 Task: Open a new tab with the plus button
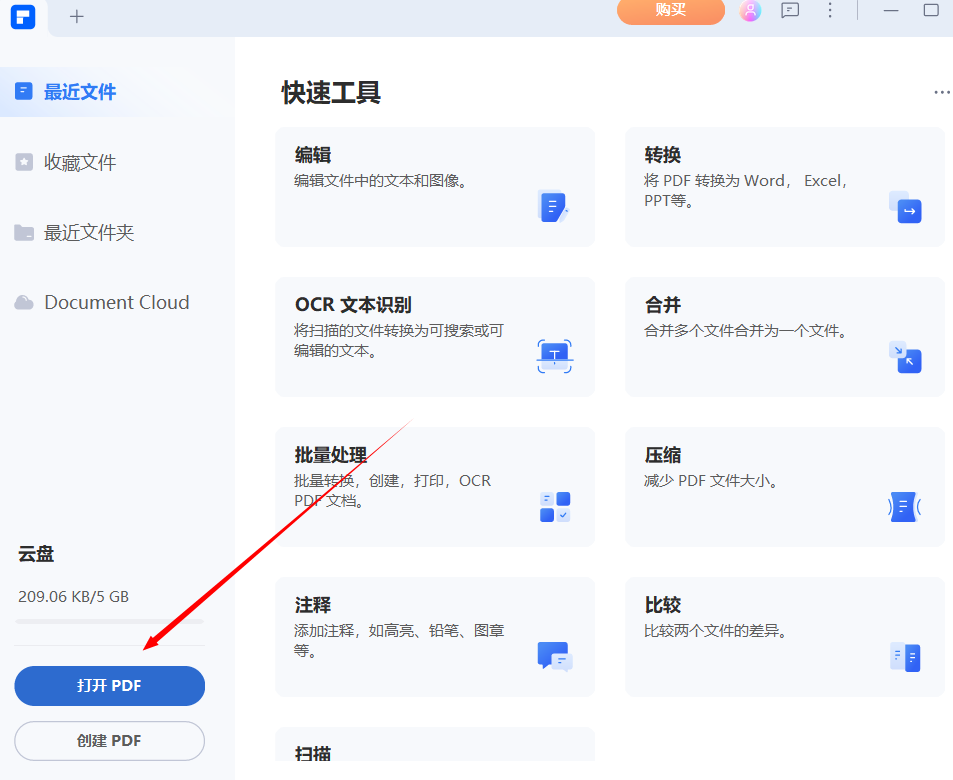point(76,17)
